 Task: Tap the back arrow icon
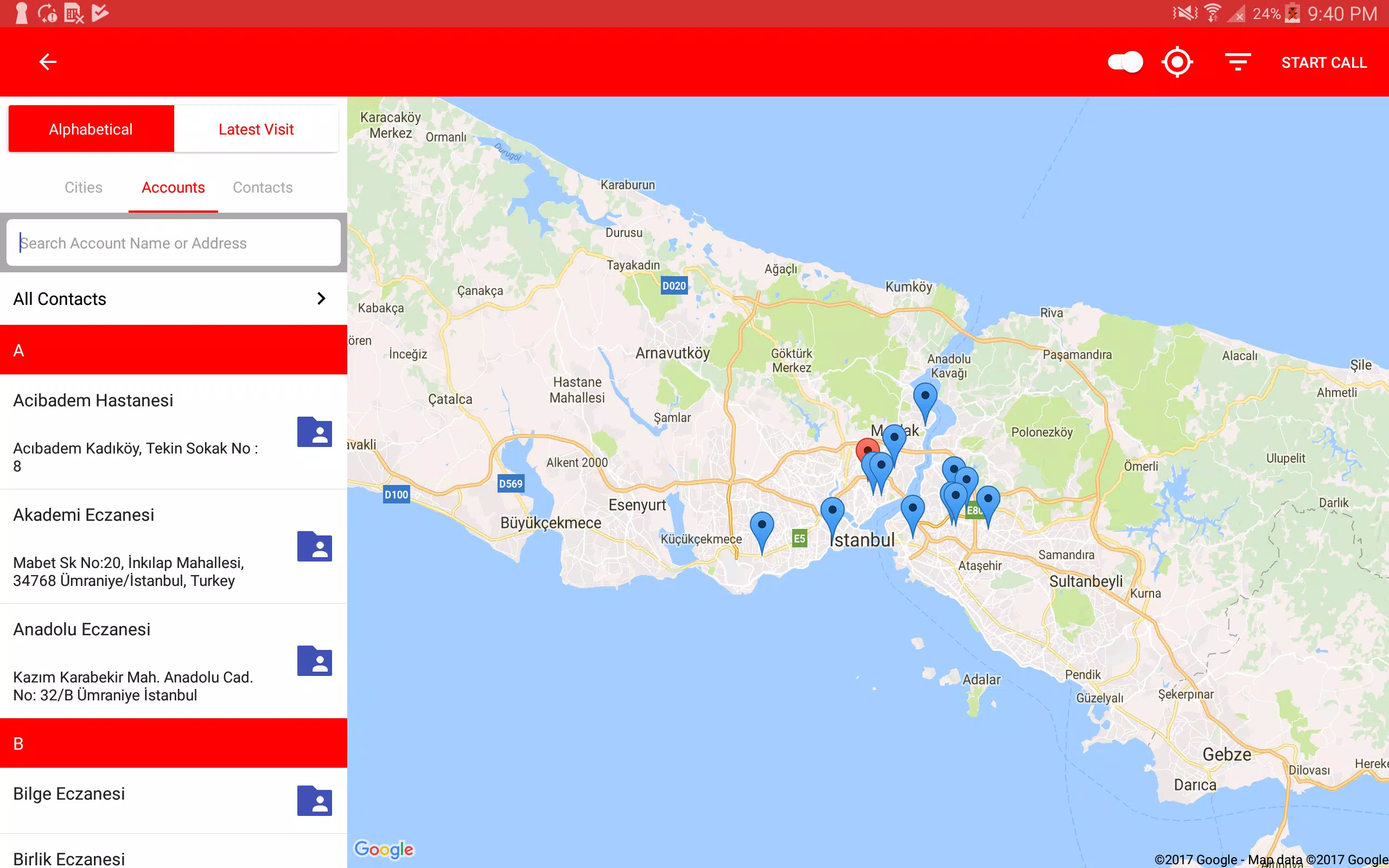click(48, 62)
